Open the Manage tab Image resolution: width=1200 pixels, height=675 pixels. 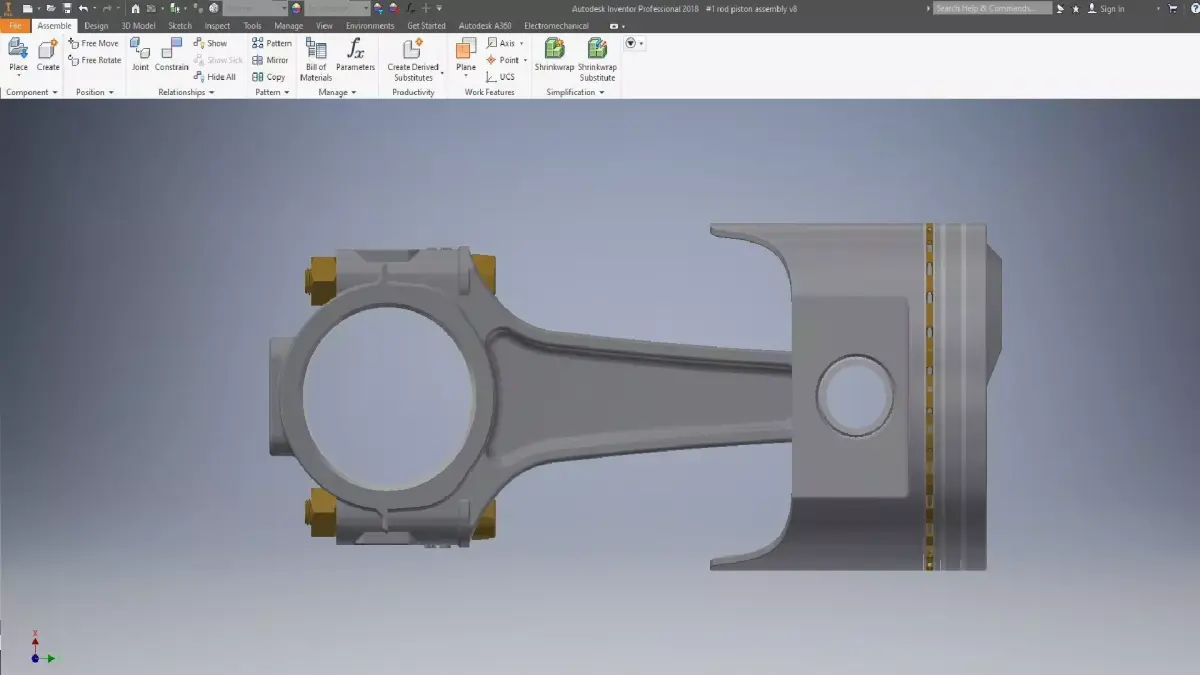click(x=288, y=25)
